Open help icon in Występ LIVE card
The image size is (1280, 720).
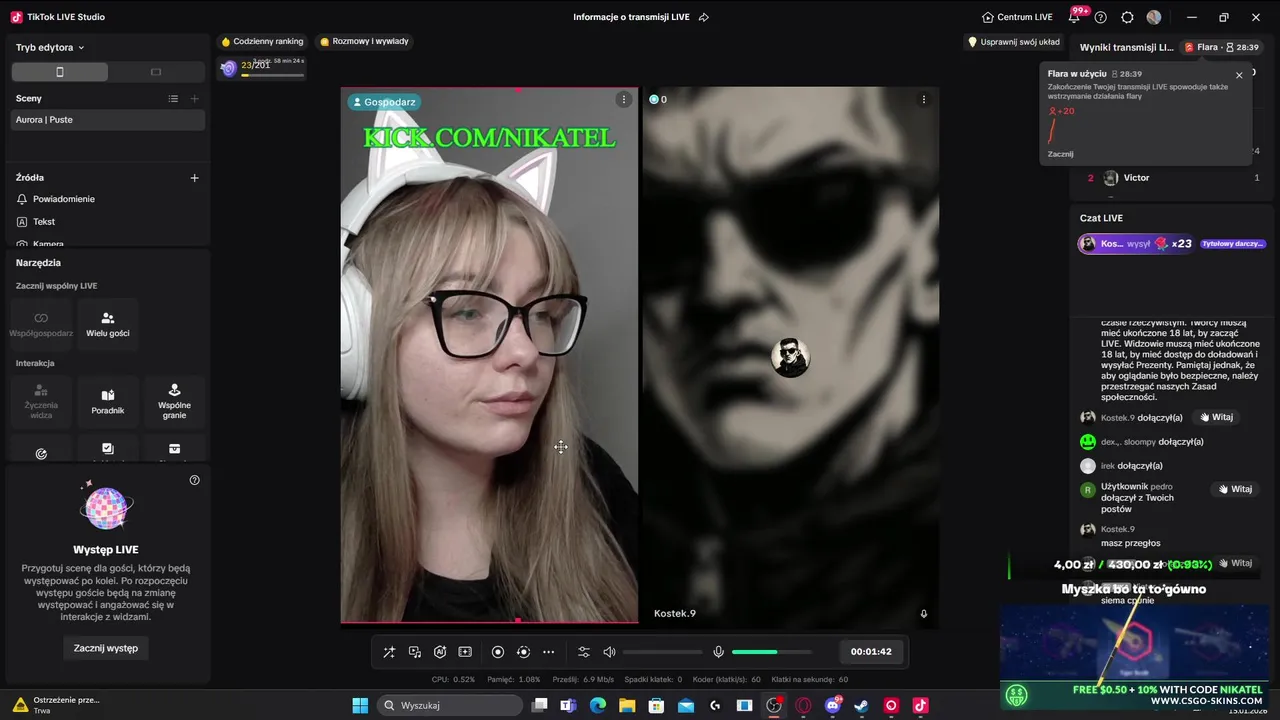click(195, 480)
